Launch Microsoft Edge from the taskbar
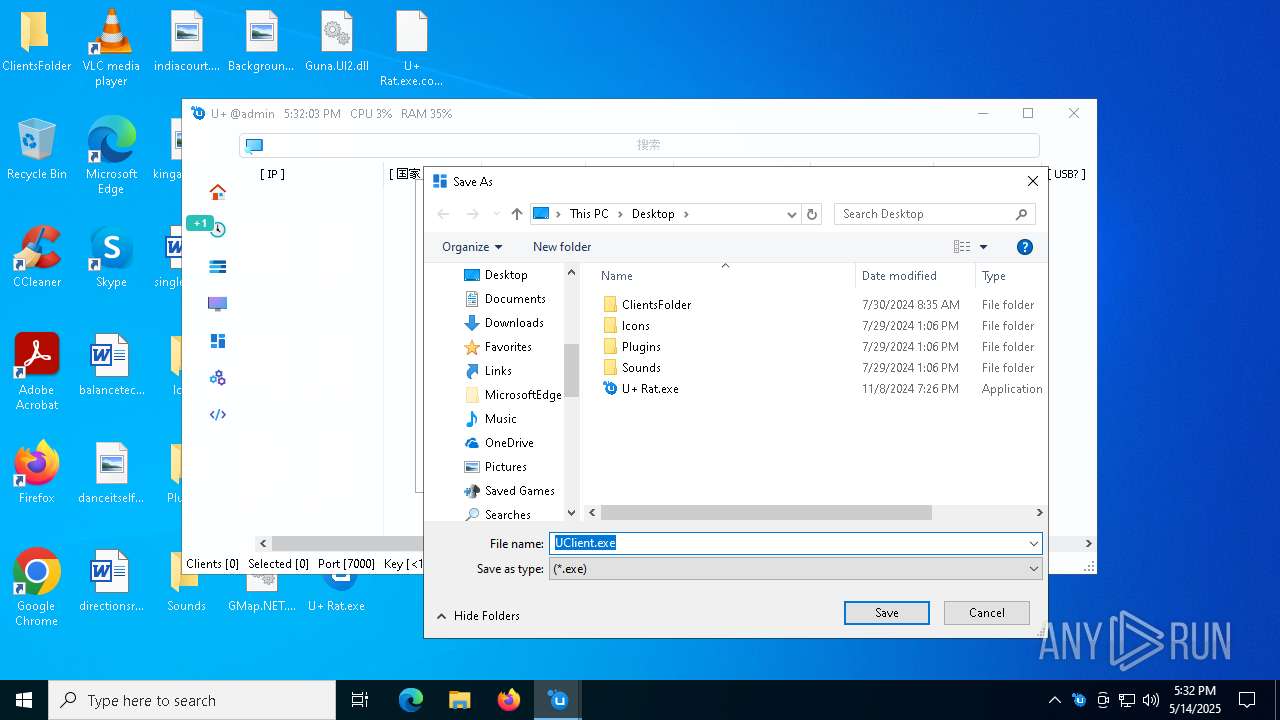This screenshot has height=720, width=1280. pyautogui.click(x=411, y=700)
